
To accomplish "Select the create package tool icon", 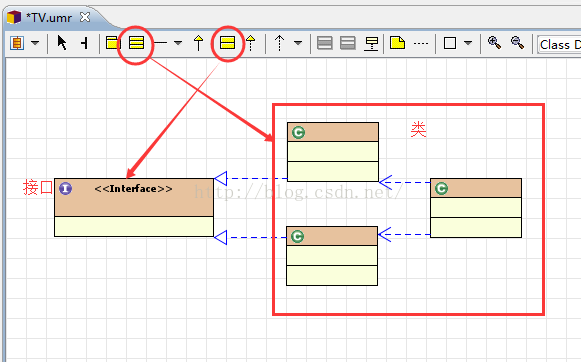I will click(113, 43).
